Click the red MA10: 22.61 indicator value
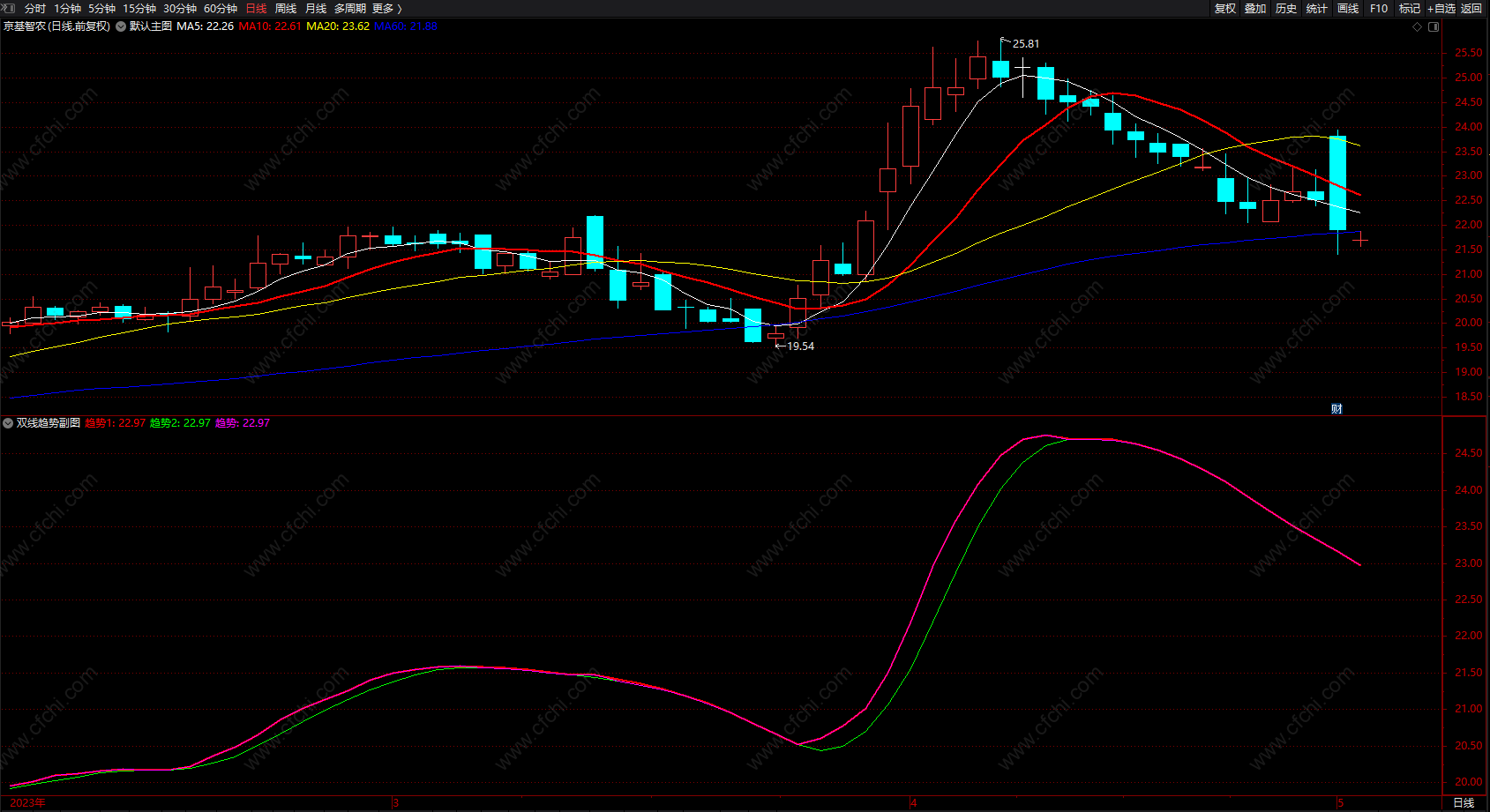Viewport: 1490px width, 812px height. point(270,26)
